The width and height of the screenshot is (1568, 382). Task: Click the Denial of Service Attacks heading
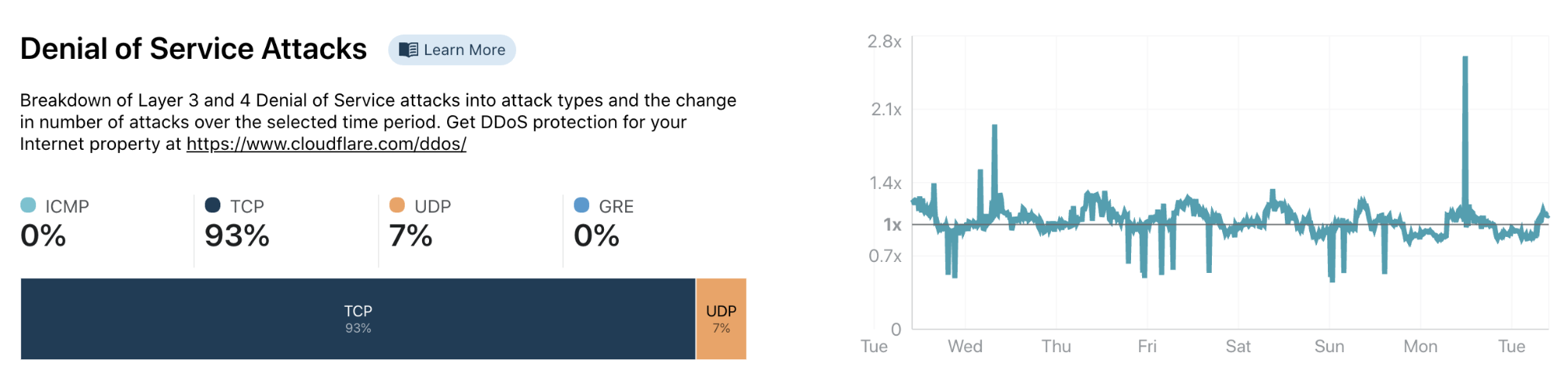193,49
